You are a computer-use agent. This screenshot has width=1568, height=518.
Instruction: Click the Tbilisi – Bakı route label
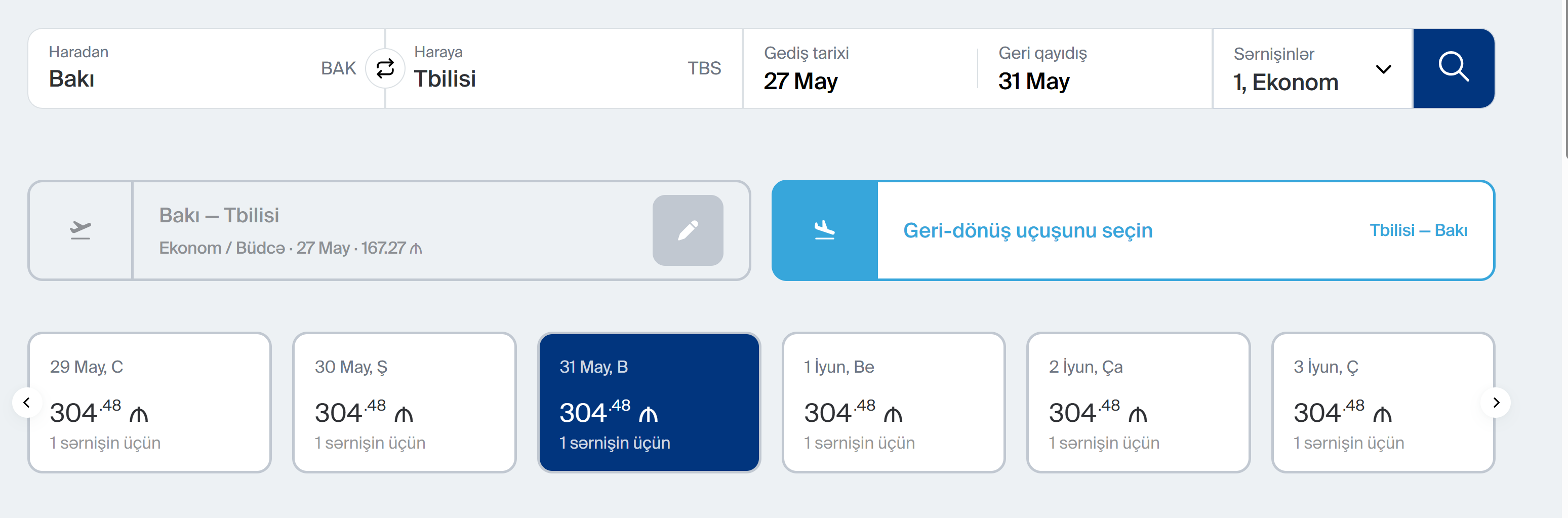pyautogui.click(x=1418, y=230)
